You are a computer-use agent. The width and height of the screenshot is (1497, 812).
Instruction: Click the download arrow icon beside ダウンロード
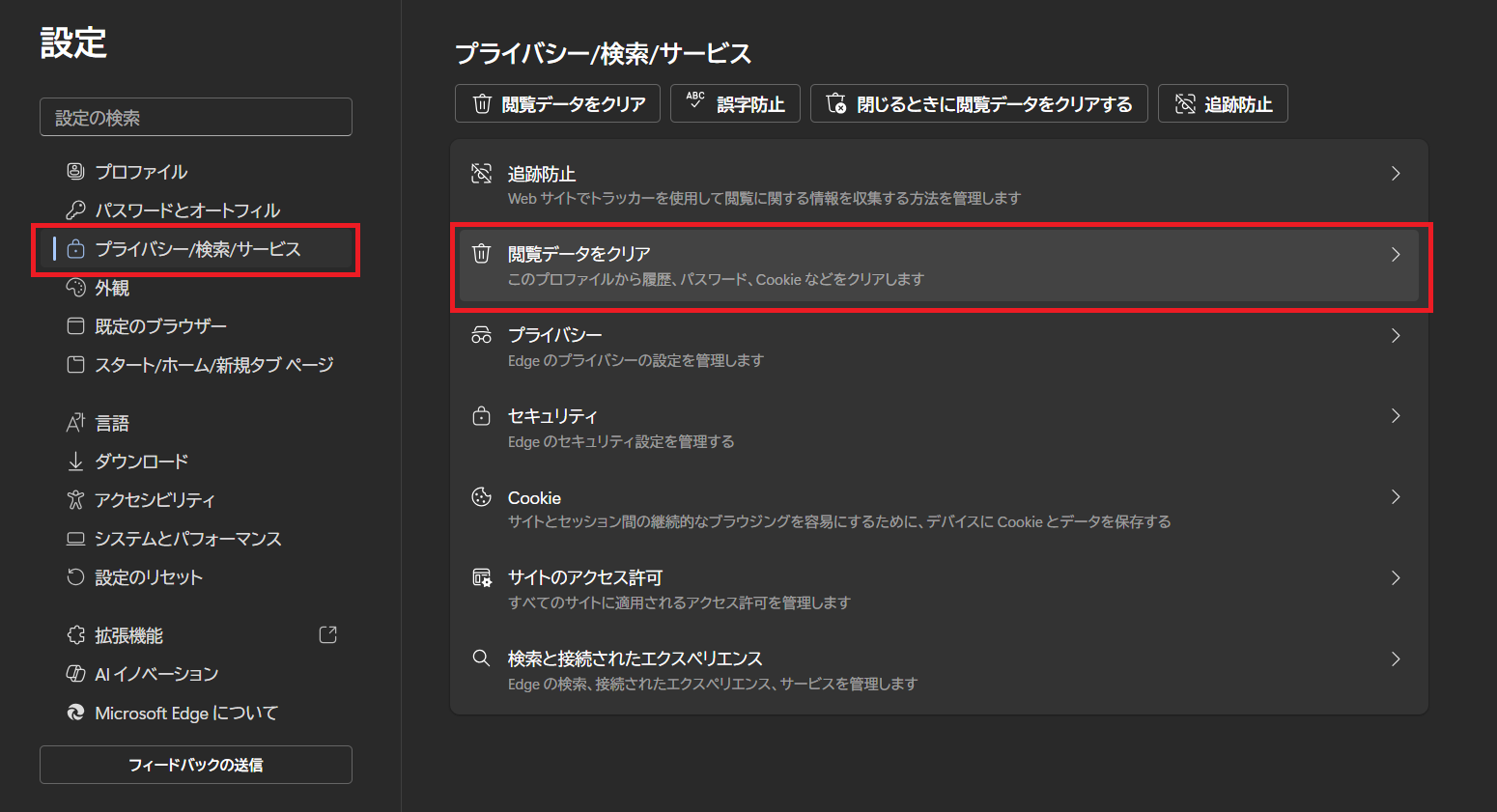point(75,461)
